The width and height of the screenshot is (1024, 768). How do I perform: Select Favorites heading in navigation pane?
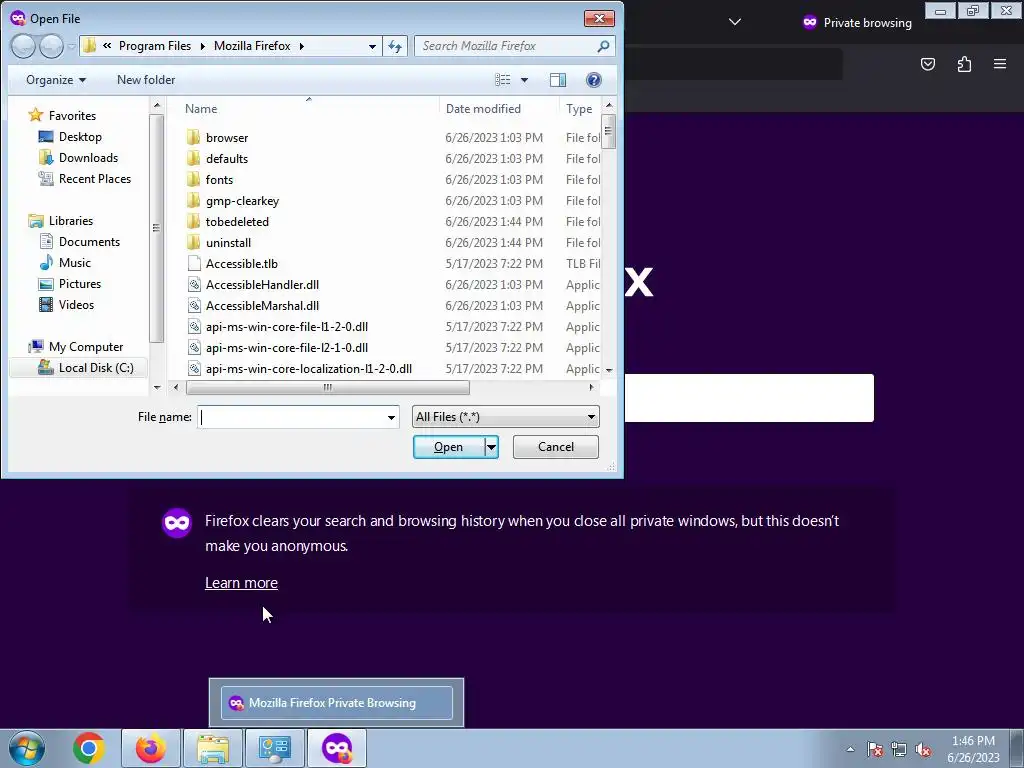(71, 116)
